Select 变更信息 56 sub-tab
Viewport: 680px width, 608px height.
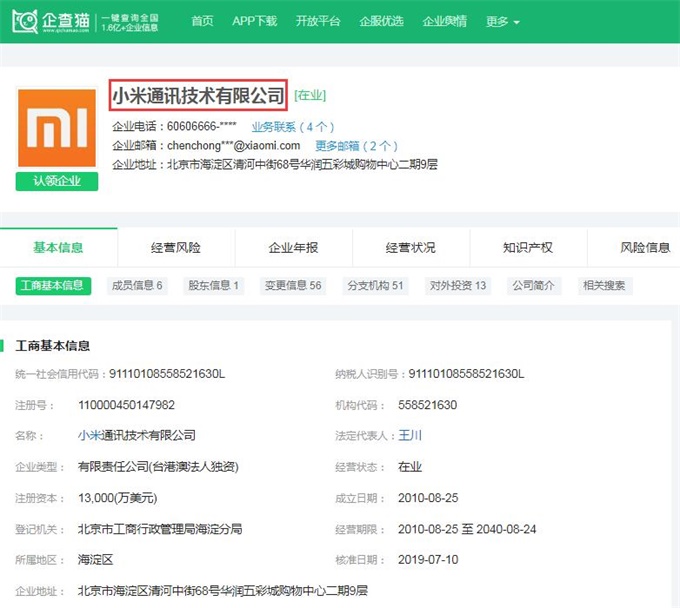point(293,286)
